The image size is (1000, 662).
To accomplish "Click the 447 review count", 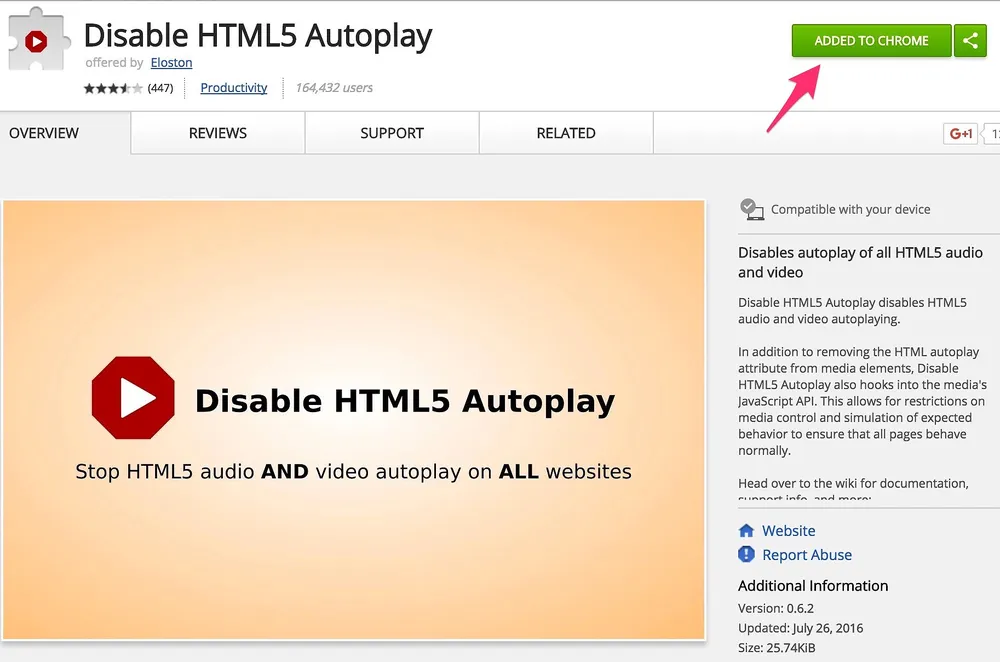I will (x=160, y=88).
